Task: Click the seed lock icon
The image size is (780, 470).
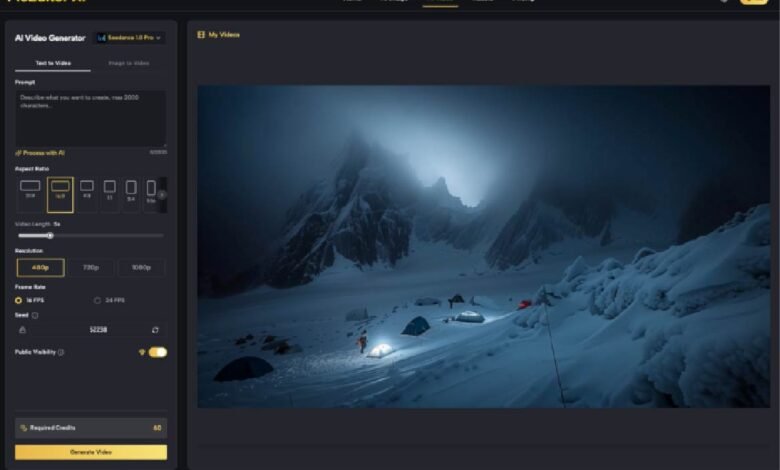Action: (x=22, y=329)
